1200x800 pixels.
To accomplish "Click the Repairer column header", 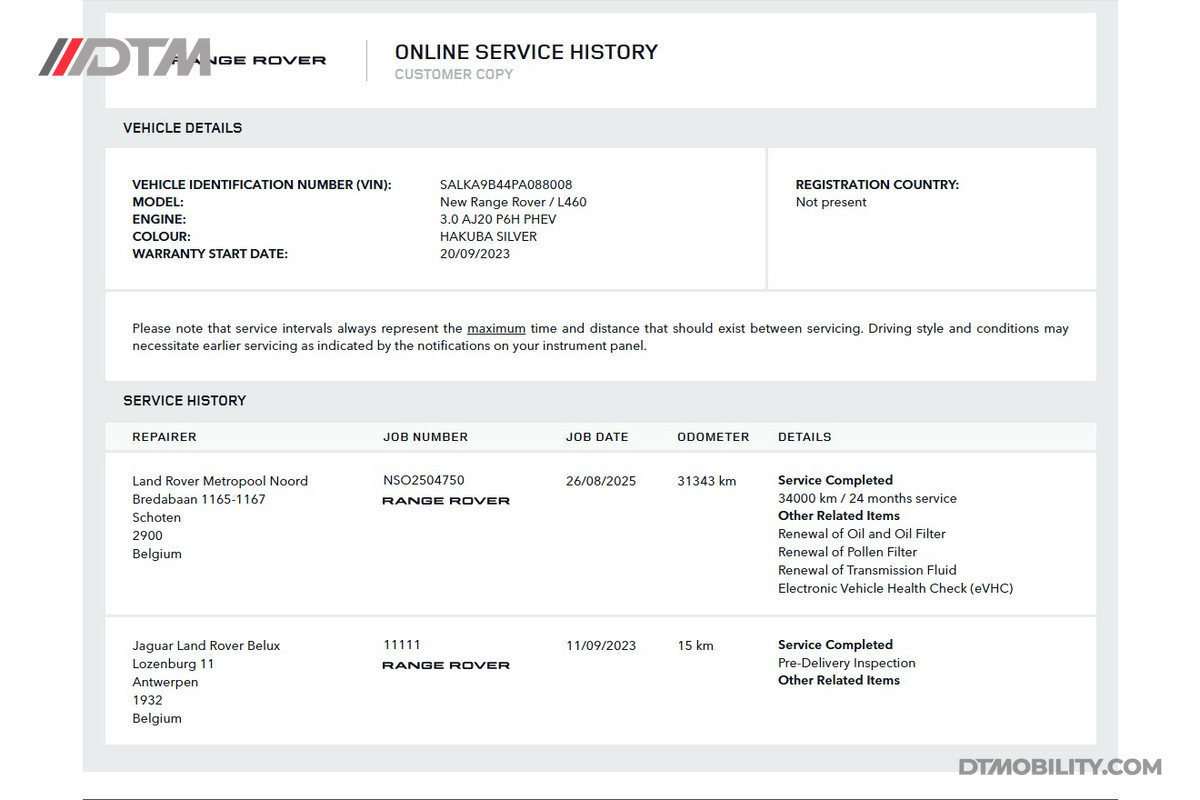I will [164, 437].
